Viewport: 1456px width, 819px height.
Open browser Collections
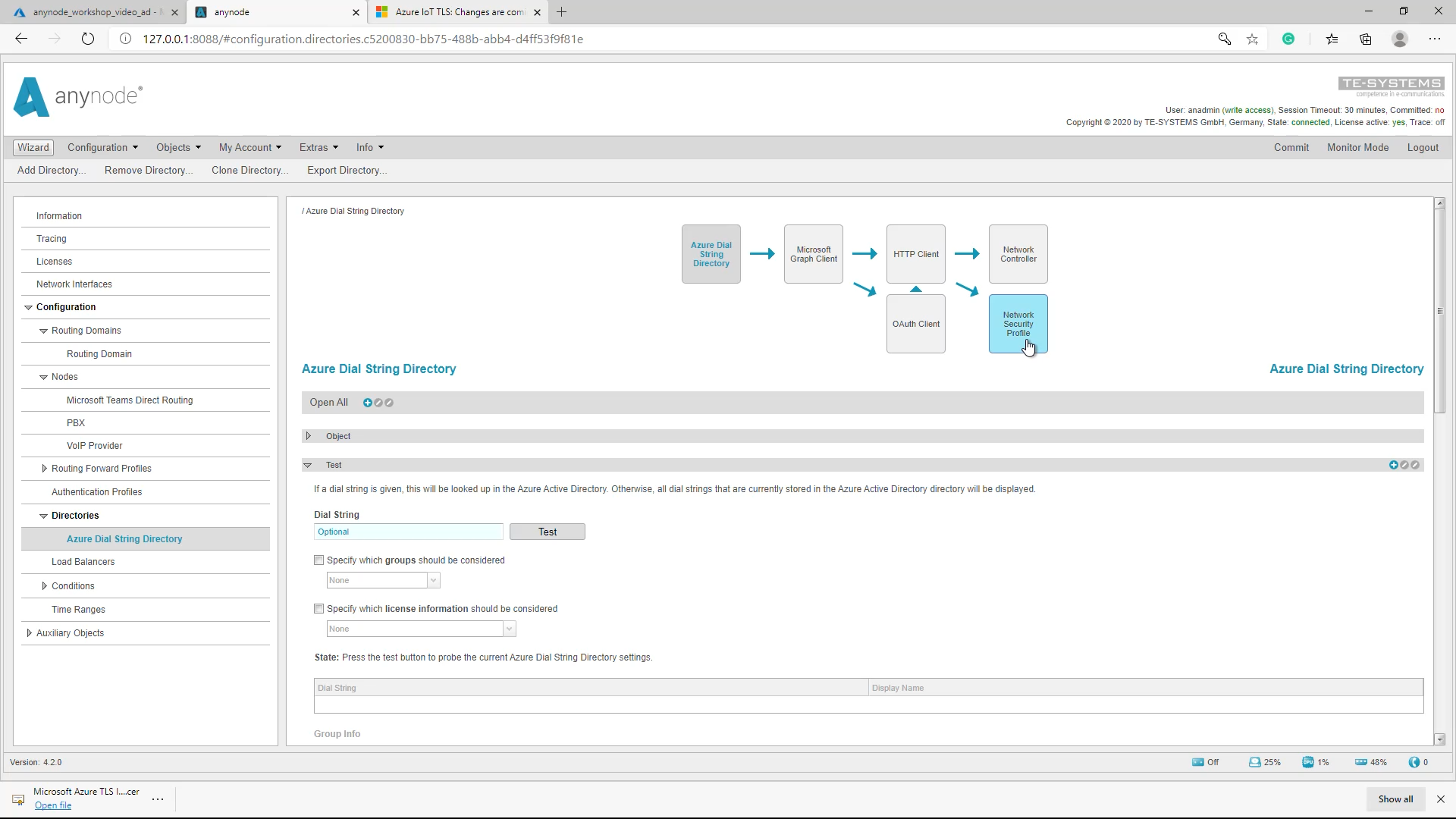click(x=1366, y=39)
